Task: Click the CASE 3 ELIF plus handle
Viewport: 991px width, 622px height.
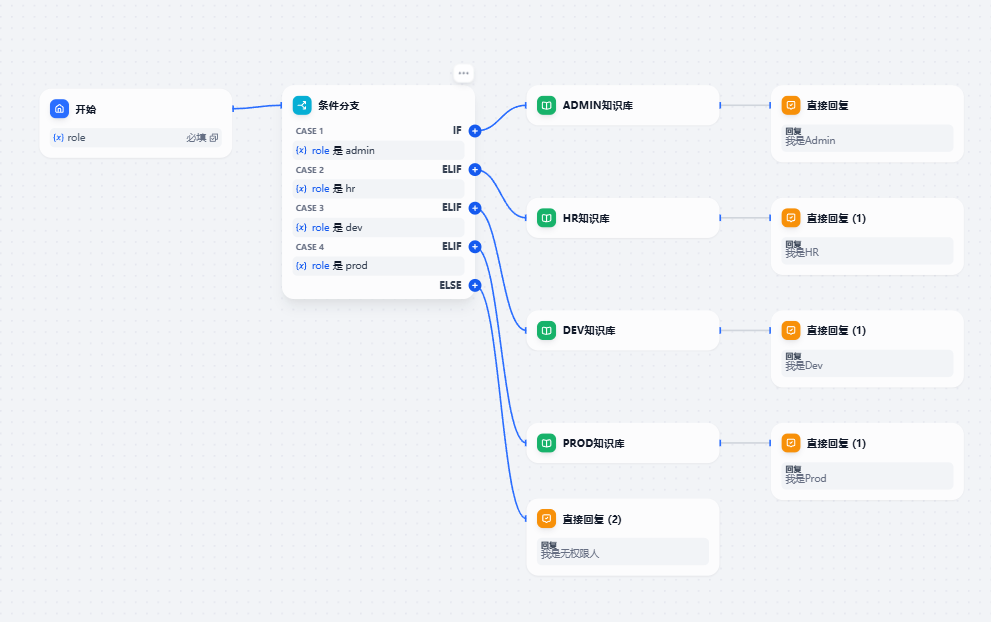Action: [475, 208]
